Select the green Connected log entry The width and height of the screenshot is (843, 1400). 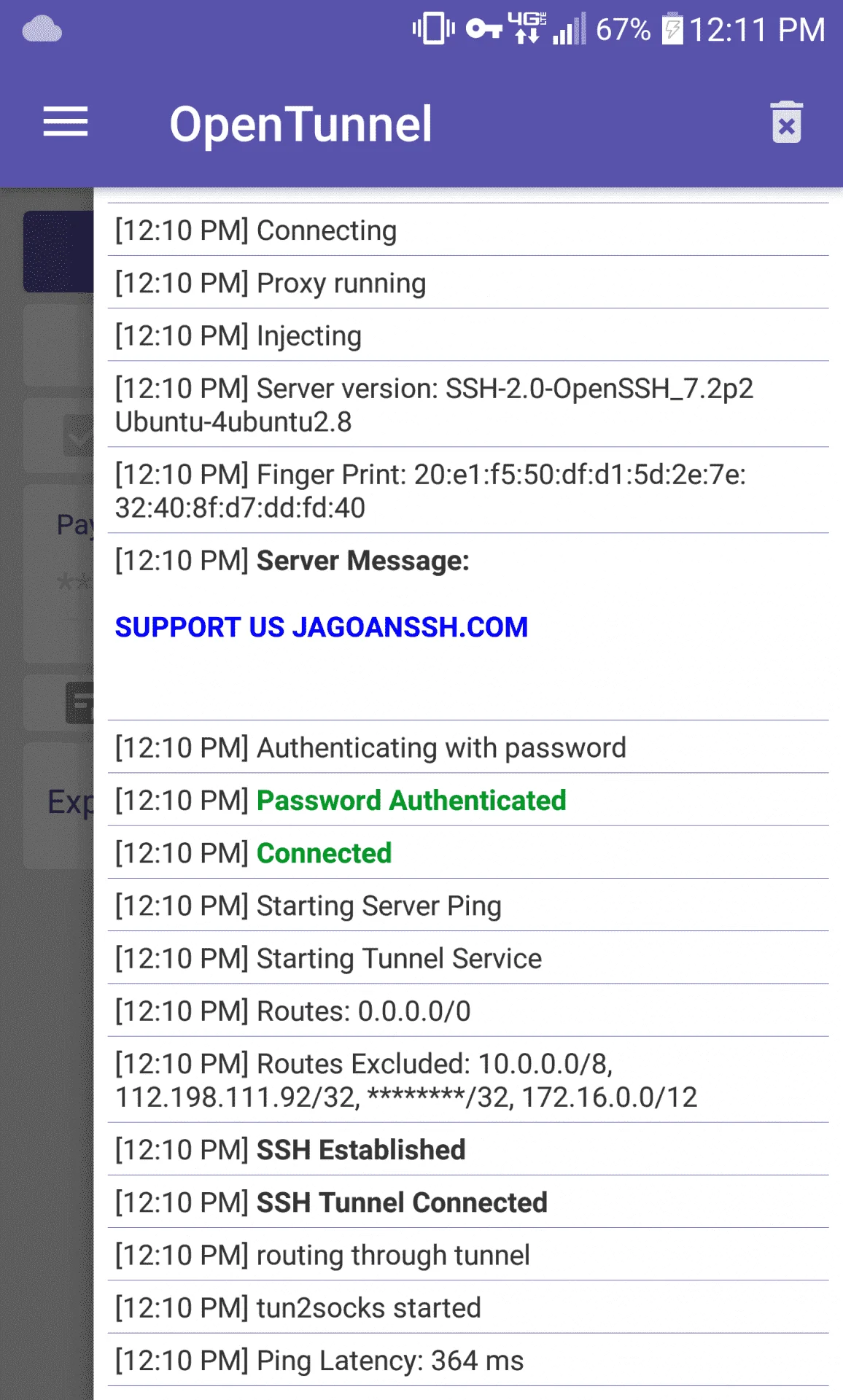click(x=468, y=852)
